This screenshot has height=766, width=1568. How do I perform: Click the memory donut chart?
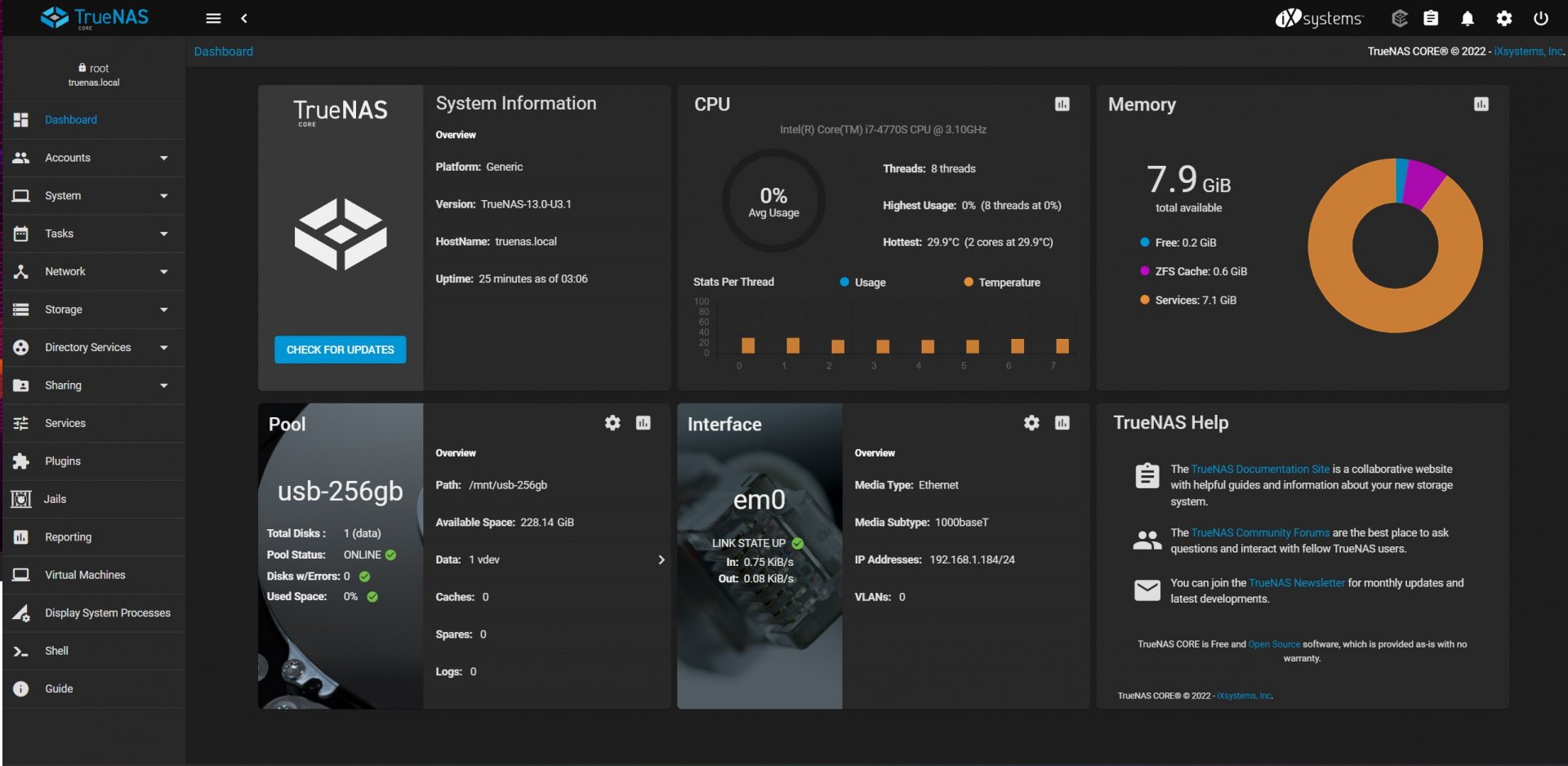(x=1395, y=245)
